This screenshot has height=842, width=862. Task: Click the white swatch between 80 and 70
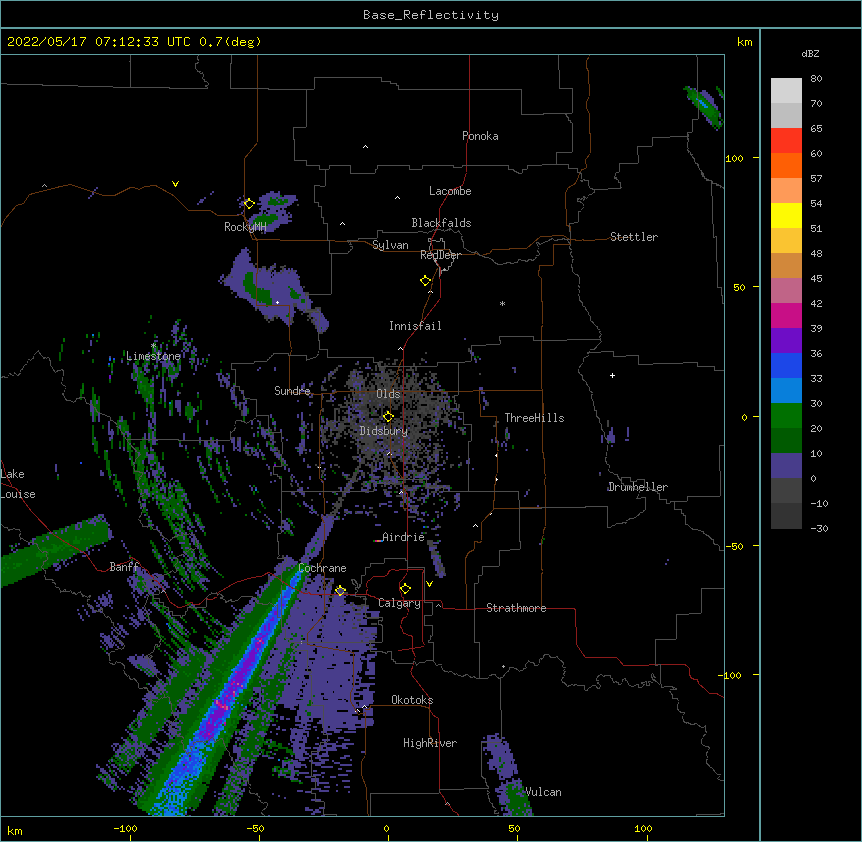click(x=786, y=91)
